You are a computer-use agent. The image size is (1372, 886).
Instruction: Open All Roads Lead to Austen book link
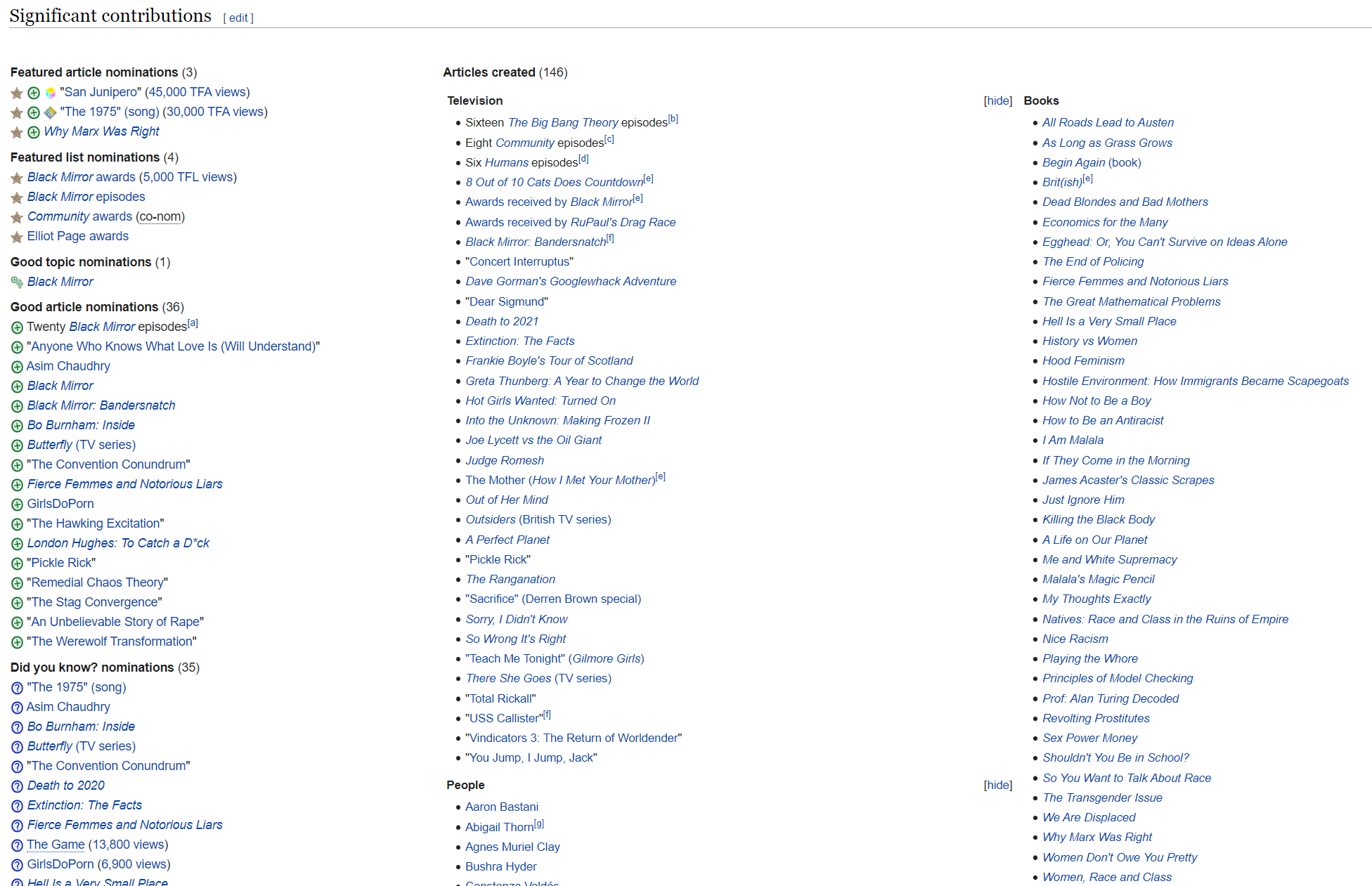1108,122
